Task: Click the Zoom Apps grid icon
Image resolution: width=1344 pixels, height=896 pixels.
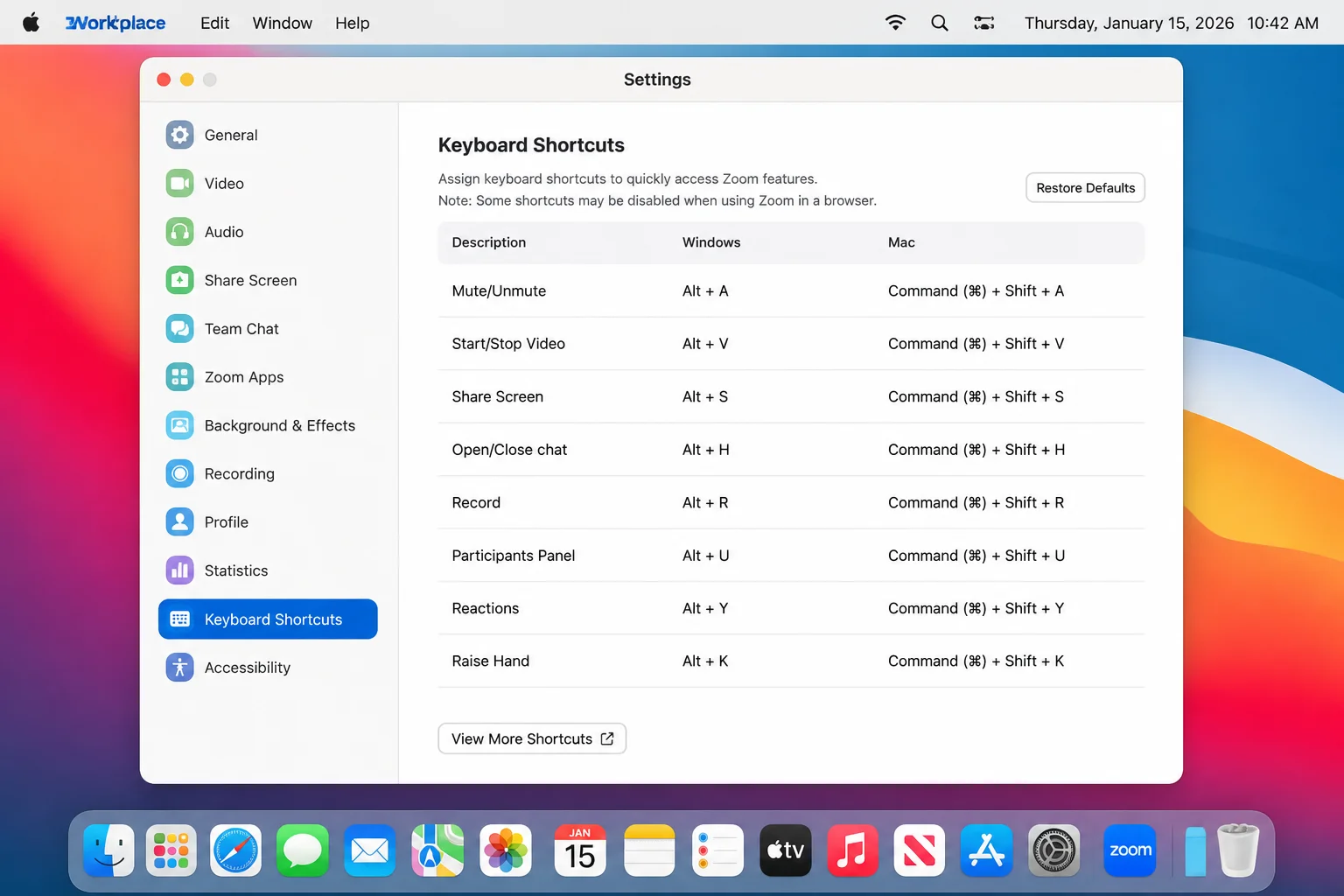Action: (x=179, y=377)
